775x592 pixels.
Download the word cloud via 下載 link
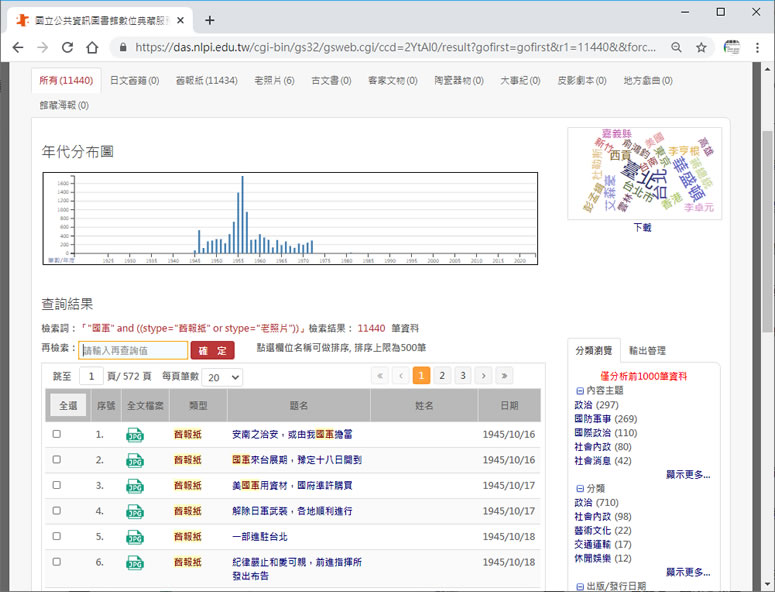[643, 227]
